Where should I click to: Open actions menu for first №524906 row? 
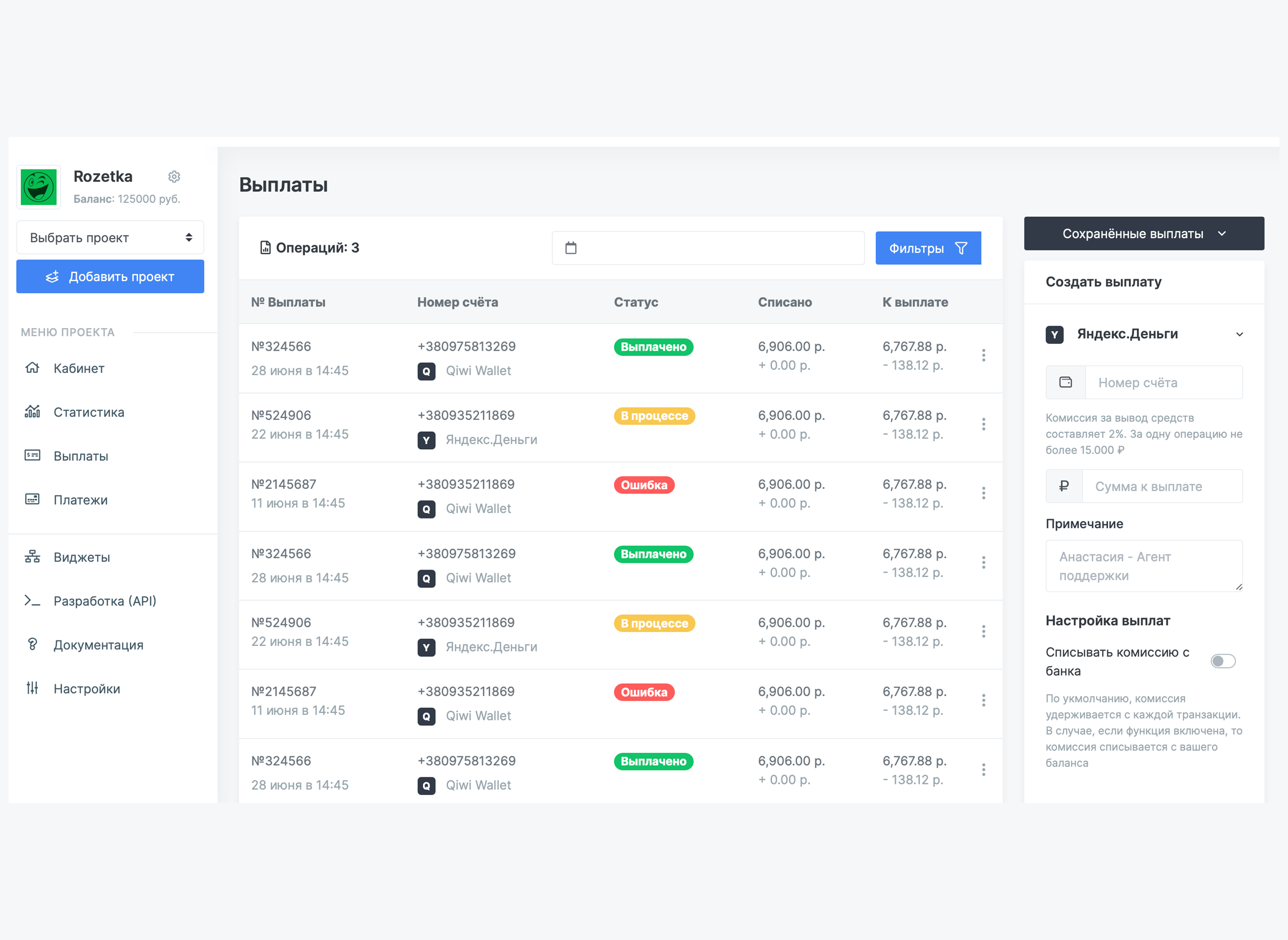coord(983,425)
